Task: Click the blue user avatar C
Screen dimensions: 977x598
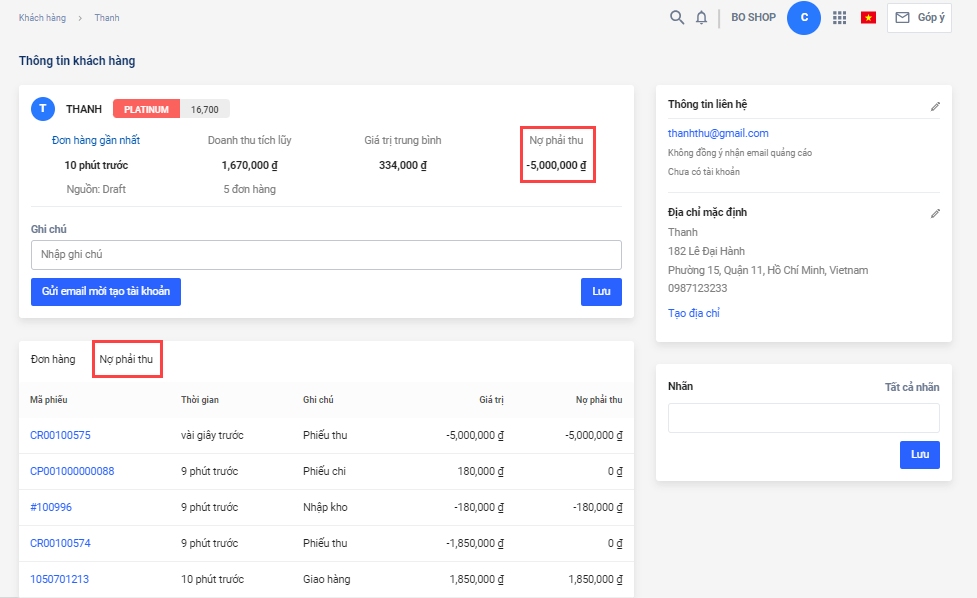Action: [x=804, y=17]
